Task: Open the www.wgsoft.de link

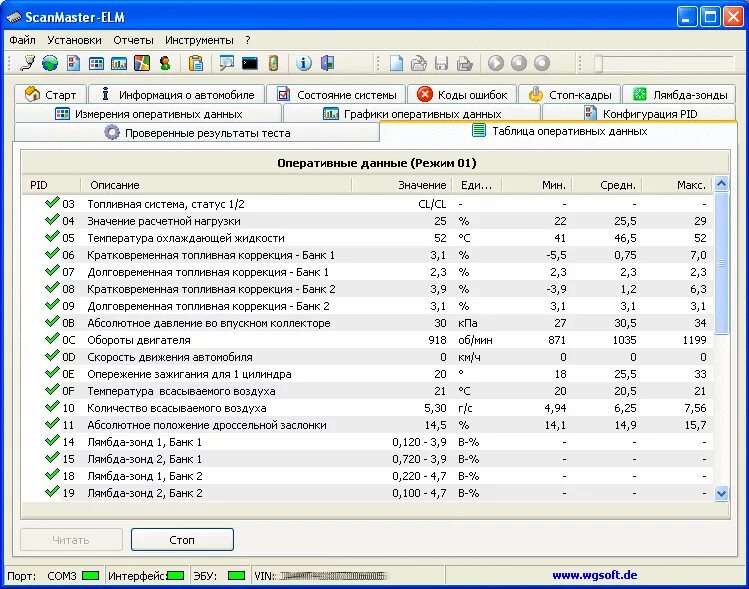Action: (594, 575)
